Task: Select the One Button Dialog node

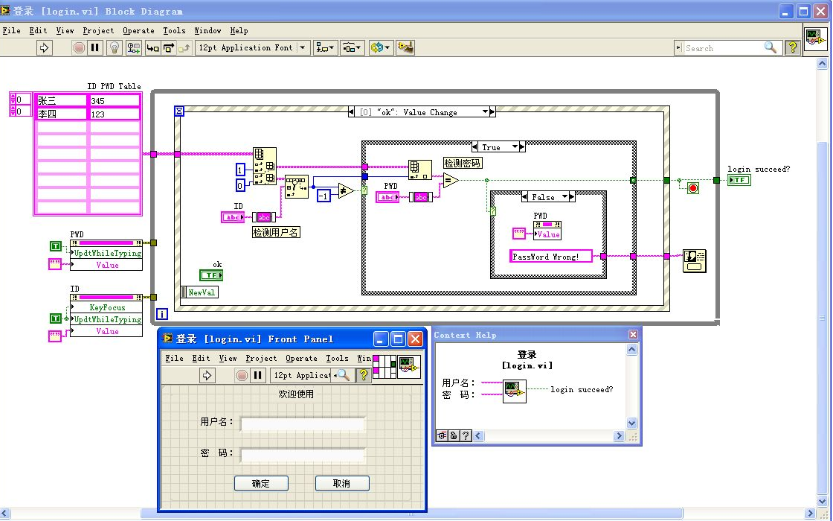Action: [694, 261]
